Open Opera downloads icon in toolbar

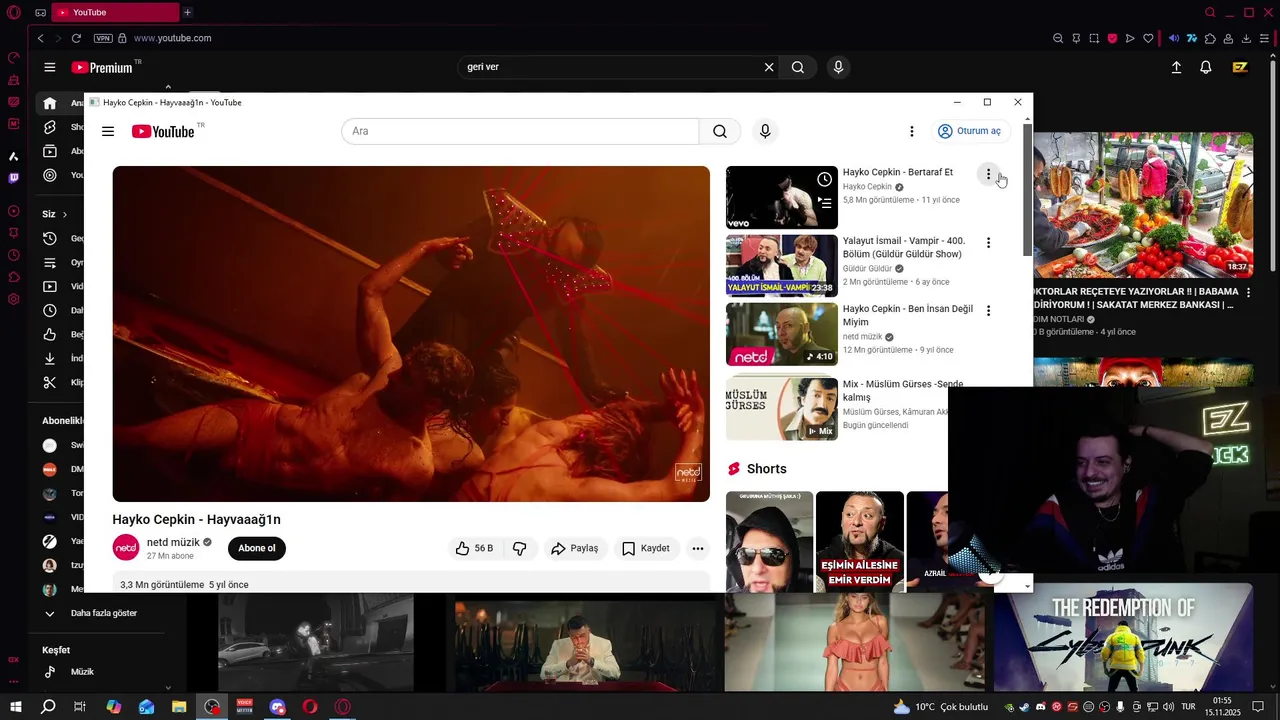[x=1246, y=38]
